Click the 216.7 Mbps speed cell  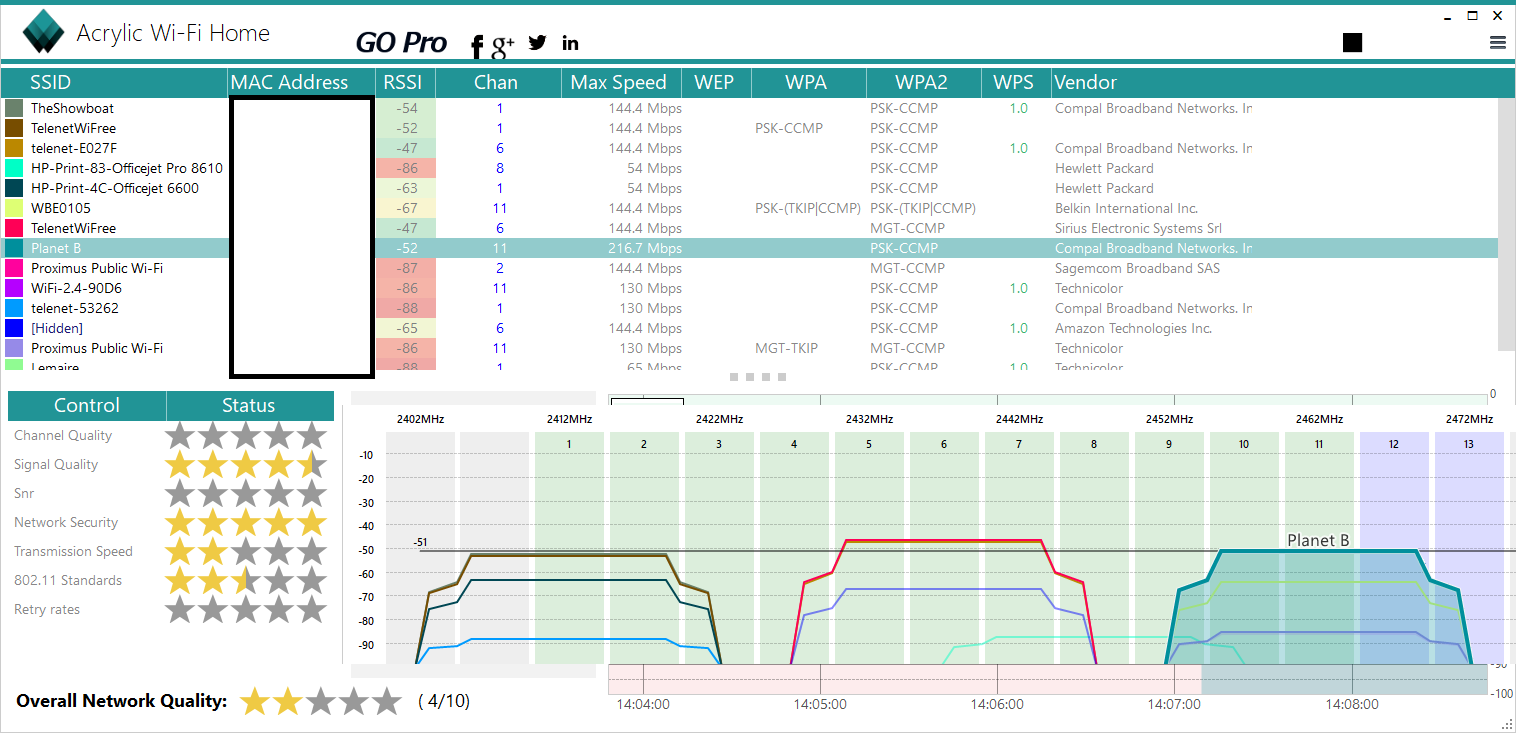coord(645,248)
